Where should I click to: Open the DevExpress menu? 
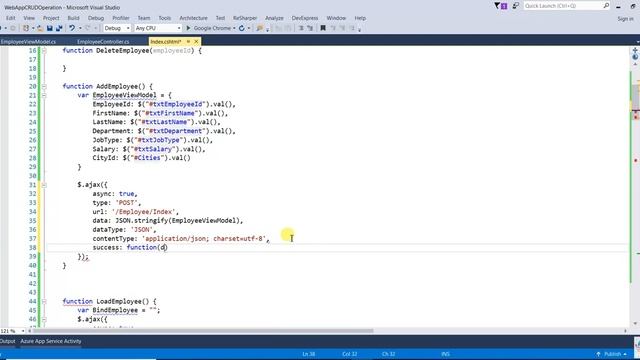(305, 18)
